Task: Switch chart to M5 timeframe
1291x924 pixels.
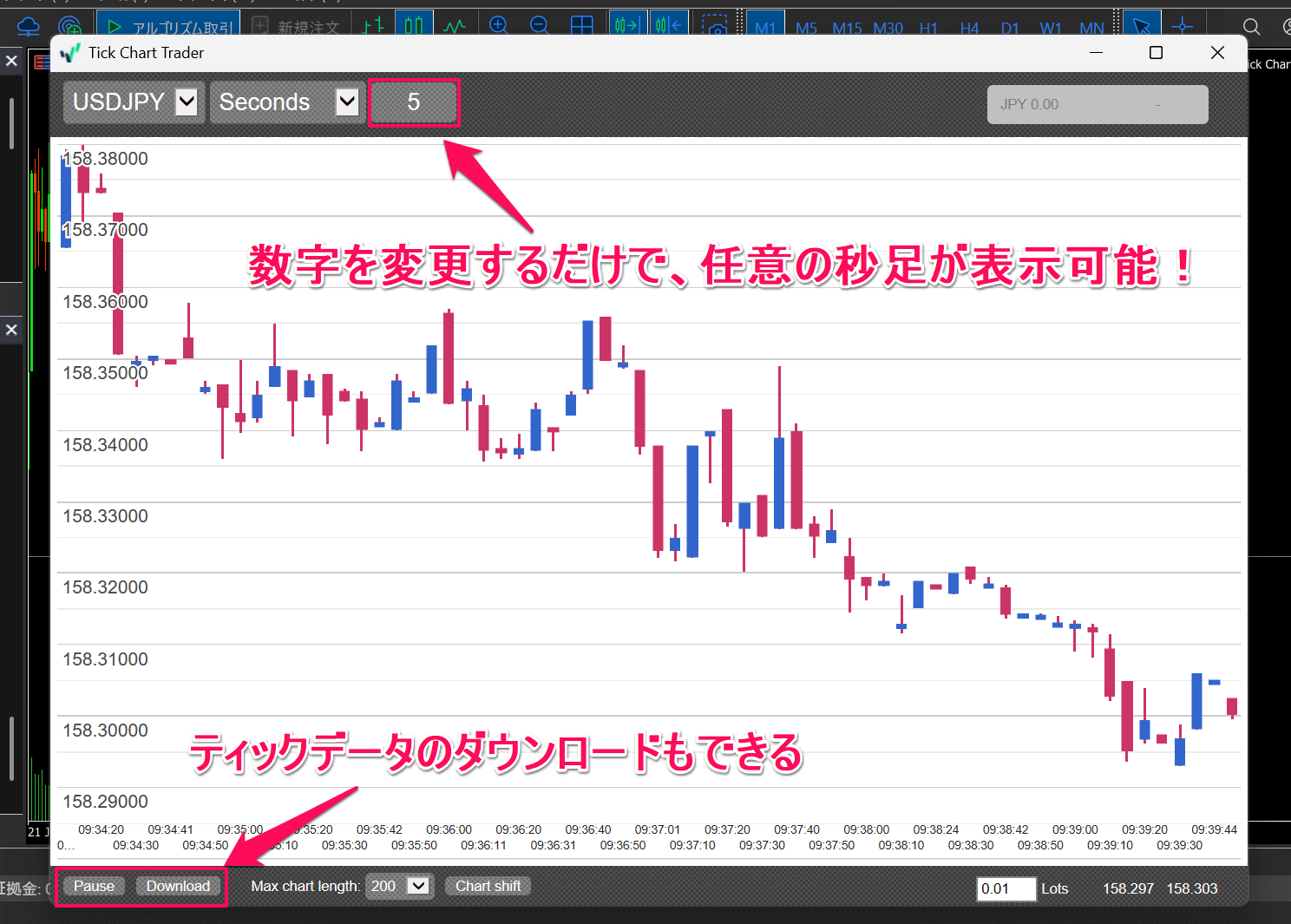Action: tap(805, 28)
